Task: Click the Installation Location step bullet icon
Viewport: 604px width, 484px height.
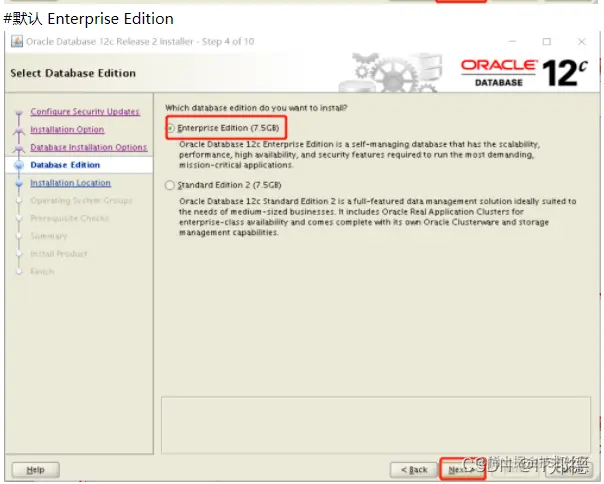Action: tap(19, 183)
